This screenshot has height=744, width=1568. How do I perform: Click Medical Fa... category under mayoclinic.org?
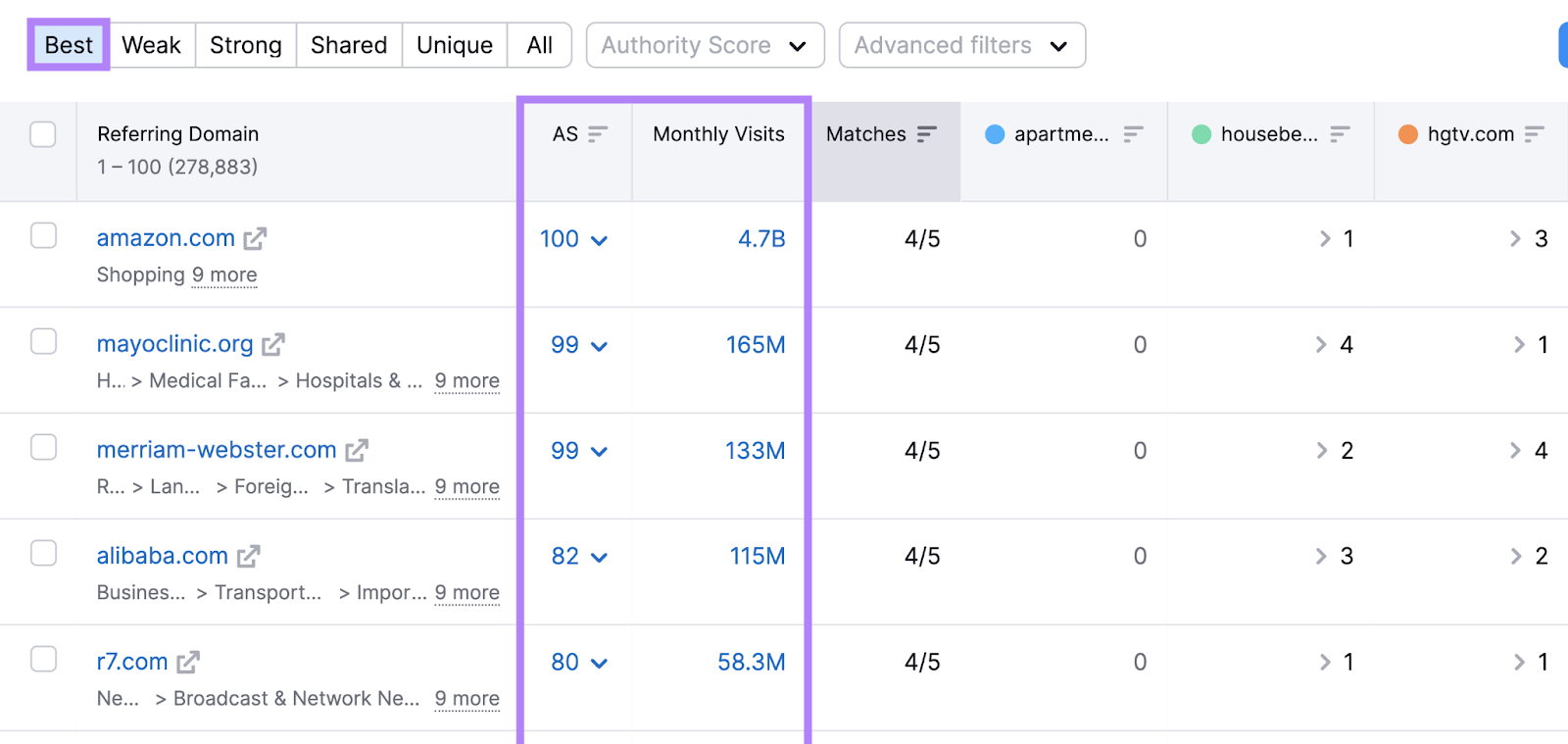tap(208, 381)
